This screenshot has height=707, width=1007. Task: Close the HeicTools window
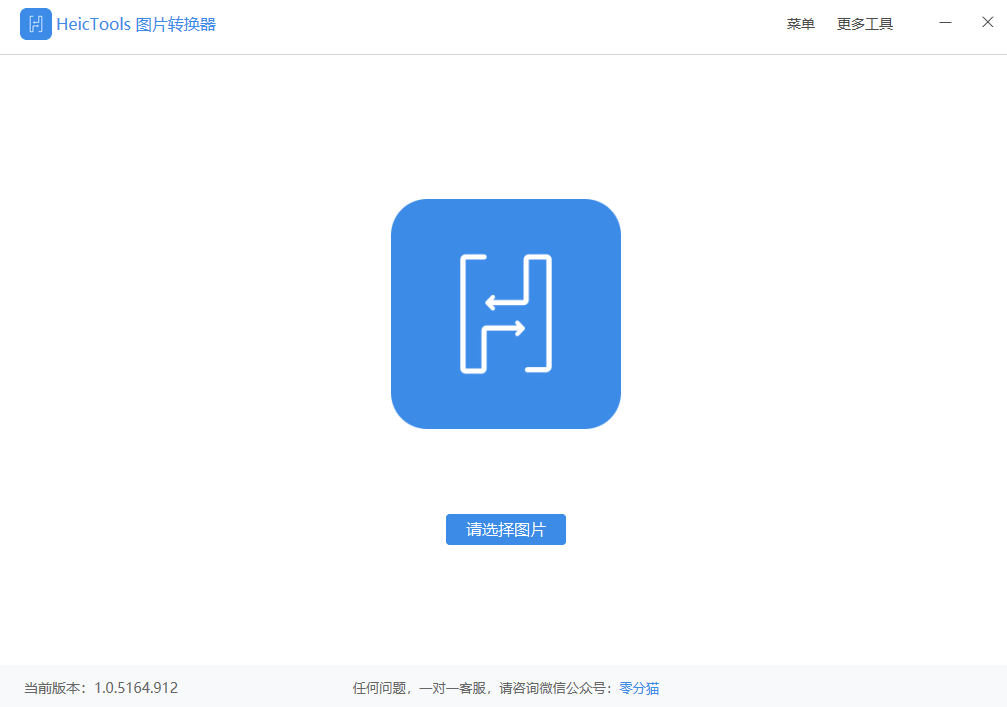[x=988, y=22]
